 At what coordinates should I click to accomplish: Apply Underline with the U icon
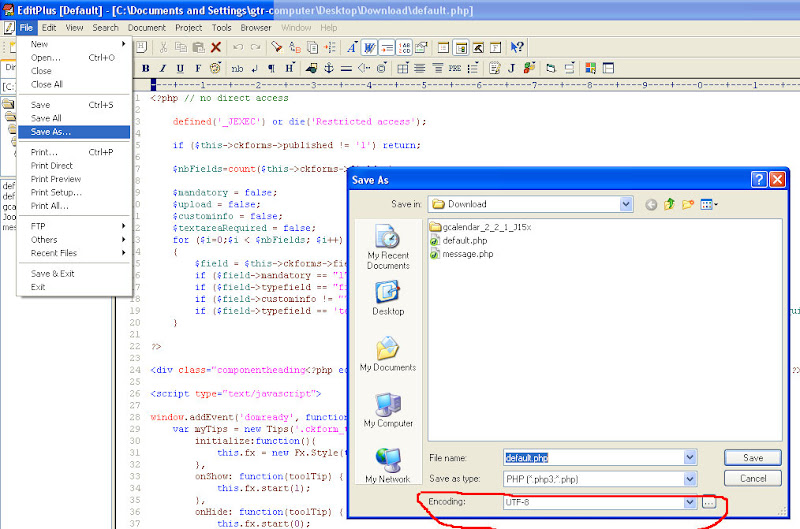click(180, 68)
